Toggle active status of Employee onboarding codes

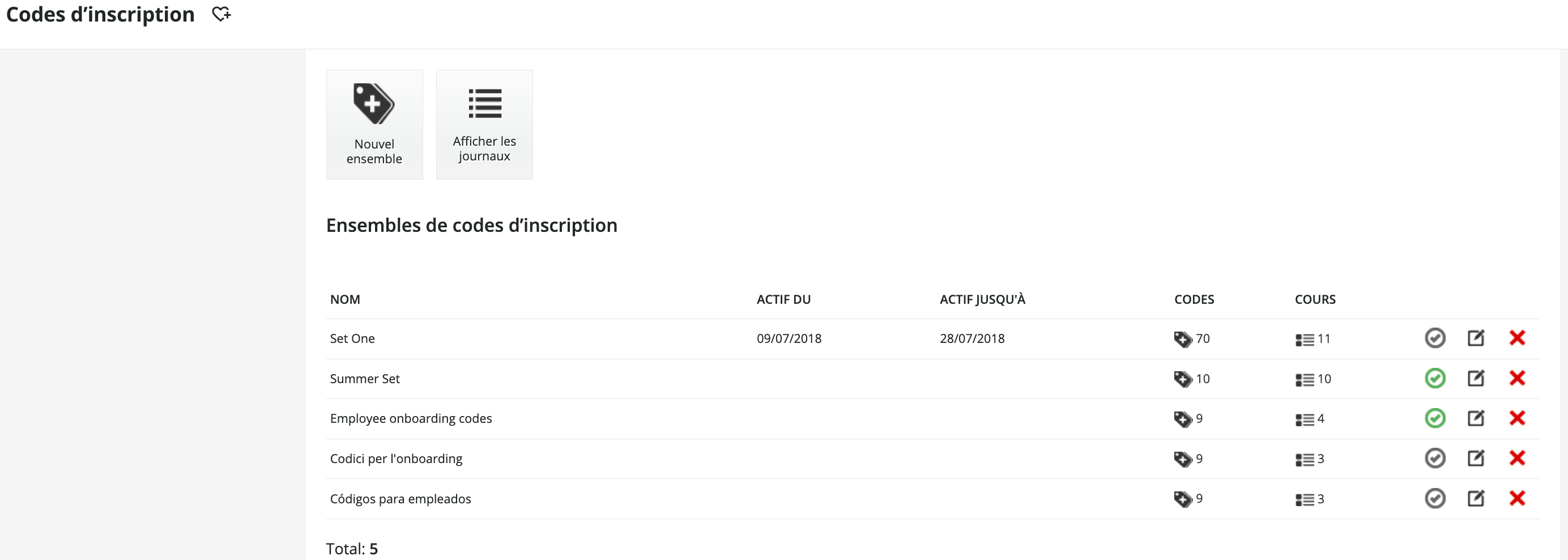(1435, 418)
